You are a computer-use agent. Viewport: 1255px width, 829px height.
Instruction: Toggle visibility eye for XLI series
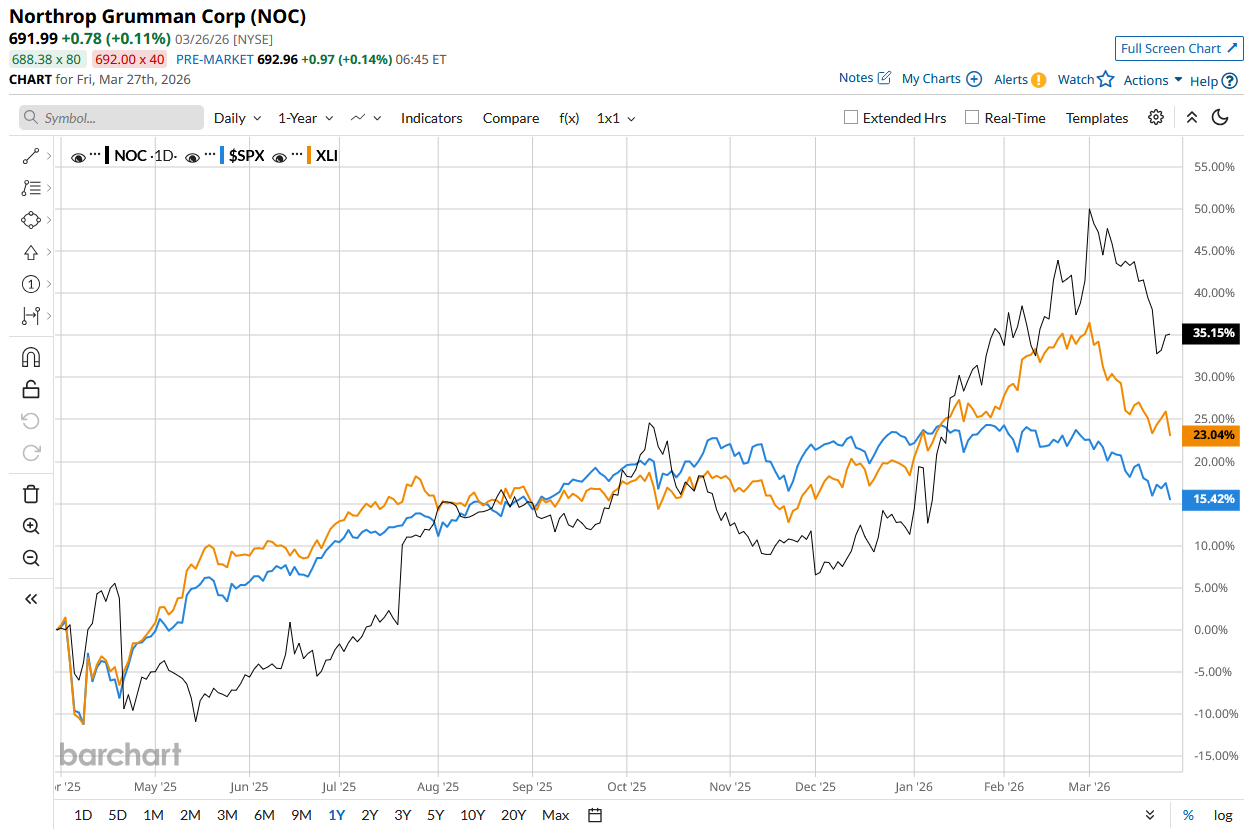[280, 156]
